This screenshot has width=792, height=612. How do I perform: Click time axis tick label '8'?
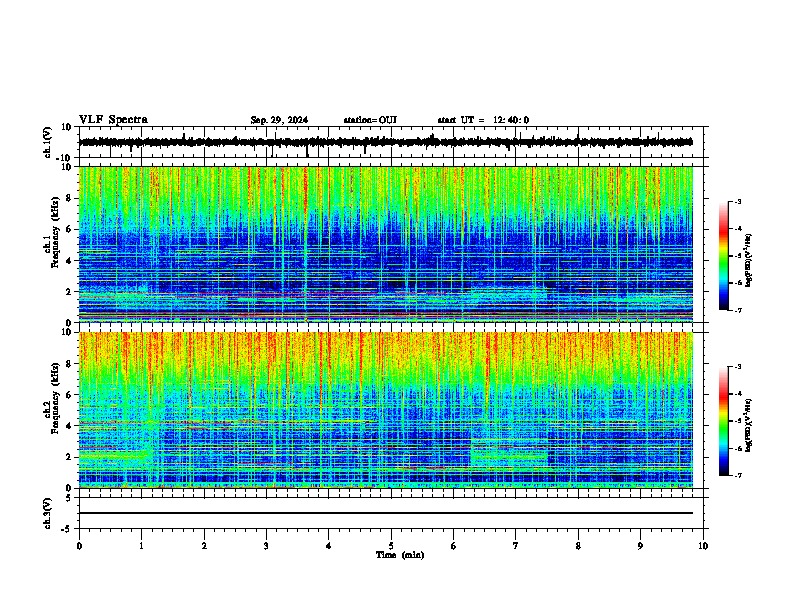pos(578,546)
